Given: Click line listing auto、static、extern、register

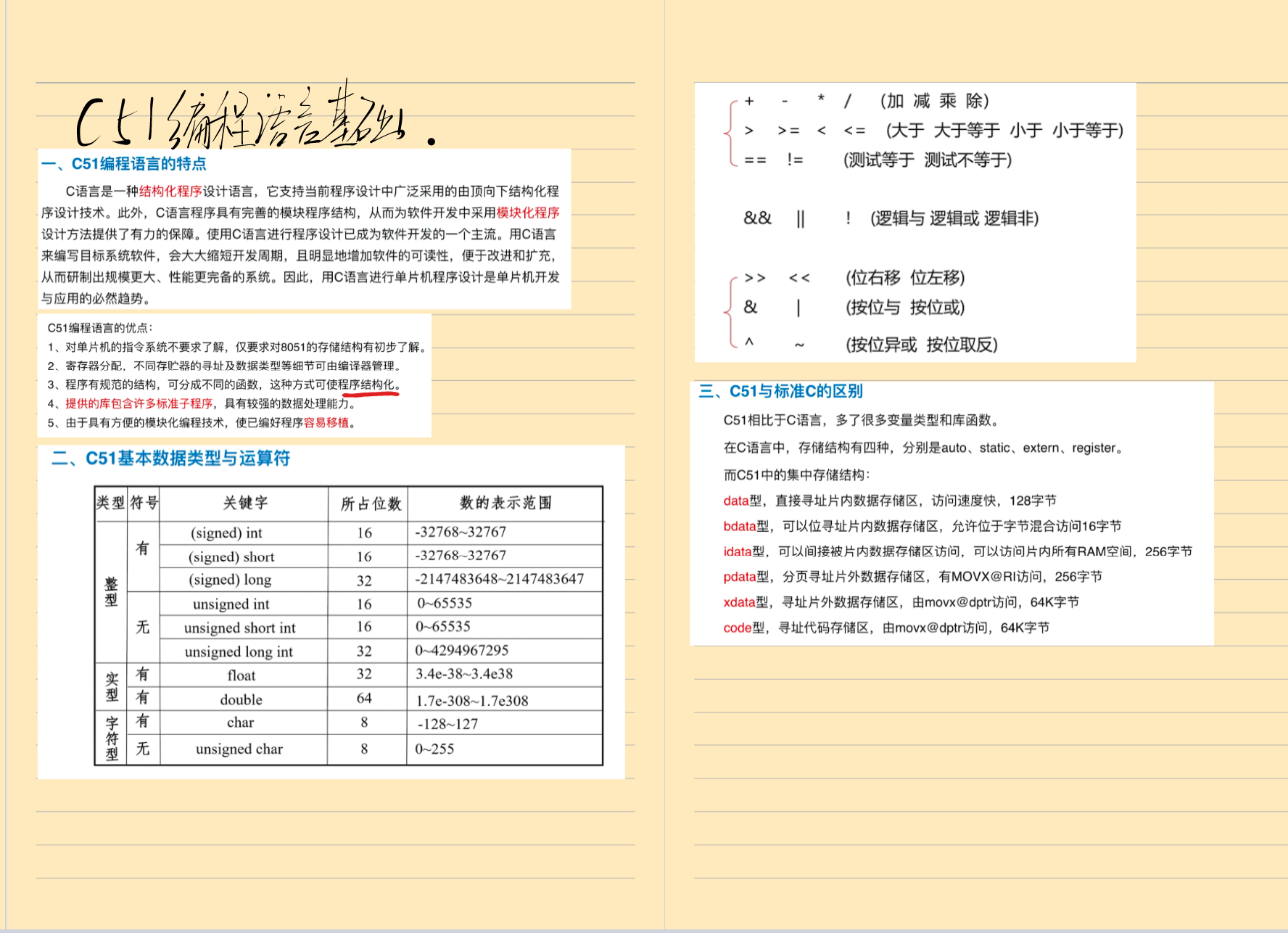Looking at the screenshot, I should coord(925,448).
